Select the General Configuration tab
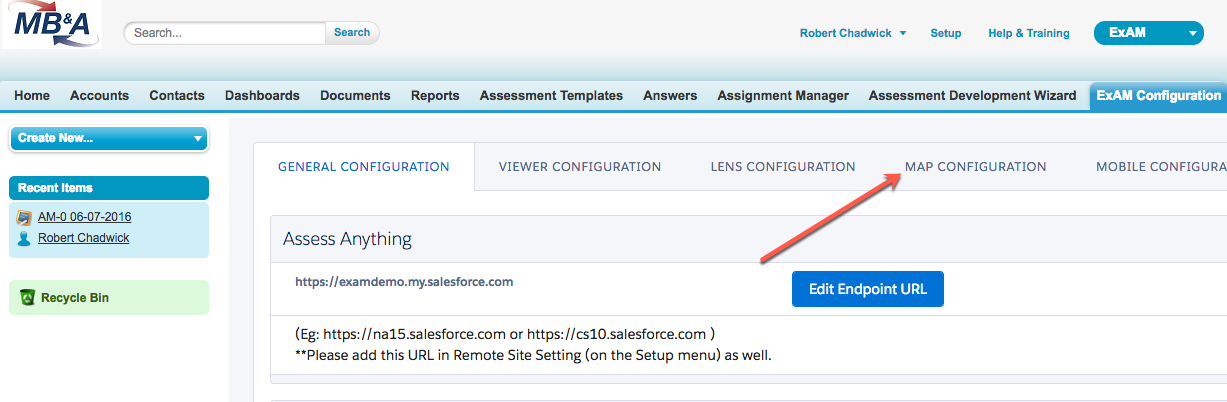Viewport: 1227px width, 402px height. pyautogui.click(x=364, y=167)
